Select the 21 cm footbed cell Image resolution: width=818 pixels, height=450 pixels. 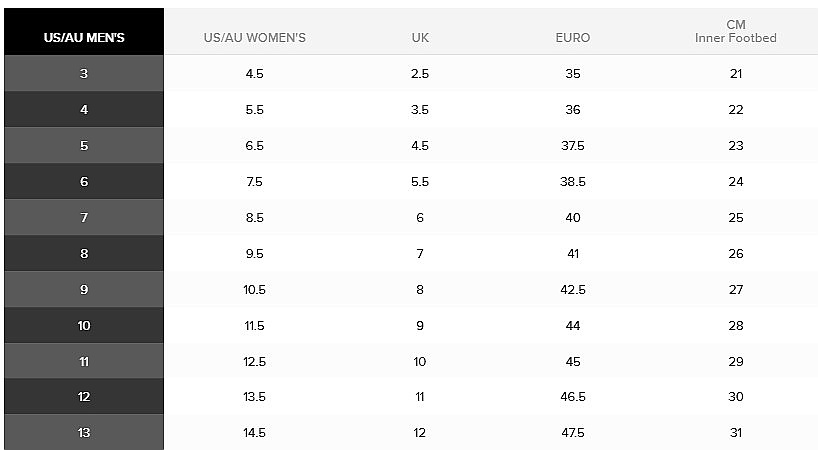coord(736,74)
